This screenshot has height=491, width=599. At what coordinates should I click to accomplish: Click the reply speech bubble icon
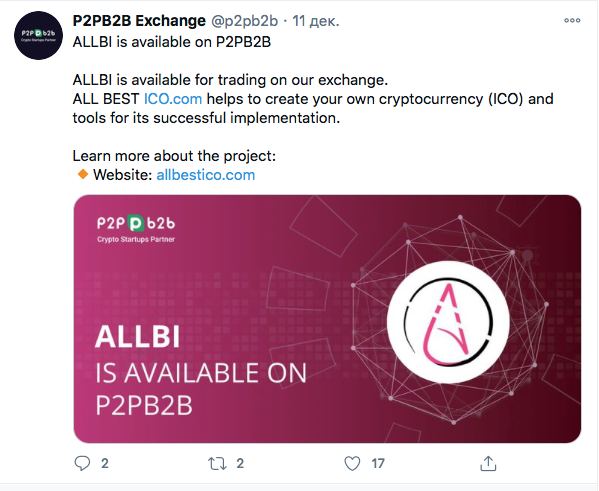pos(82,463)
